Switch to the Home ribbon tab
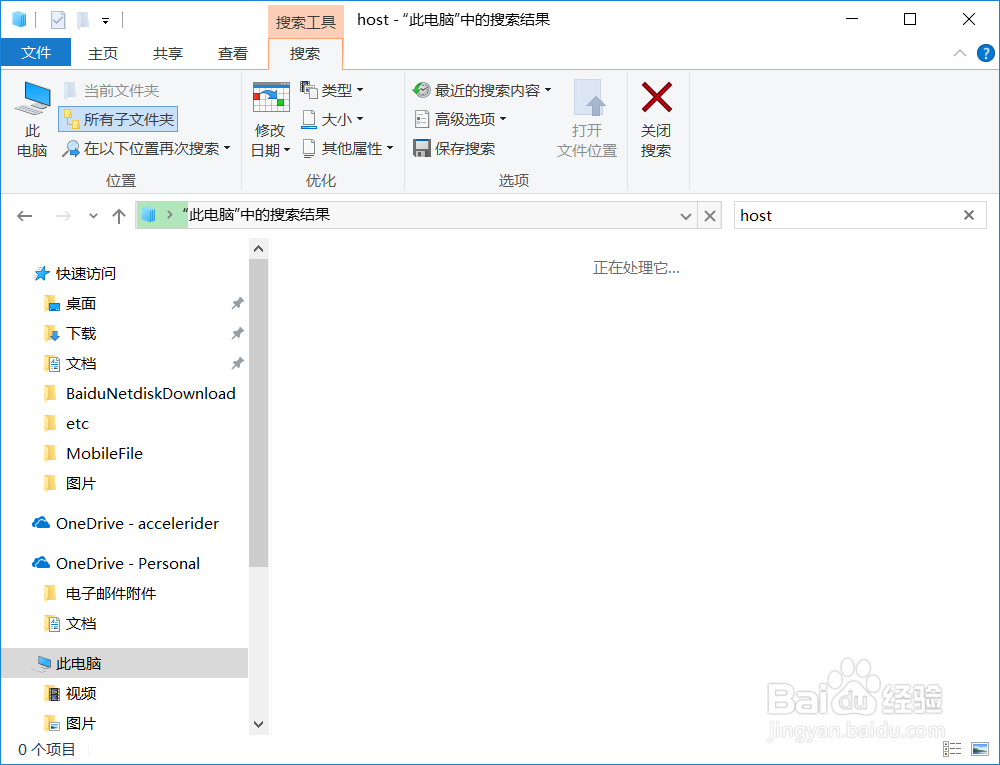 click(x=103, y=54)
